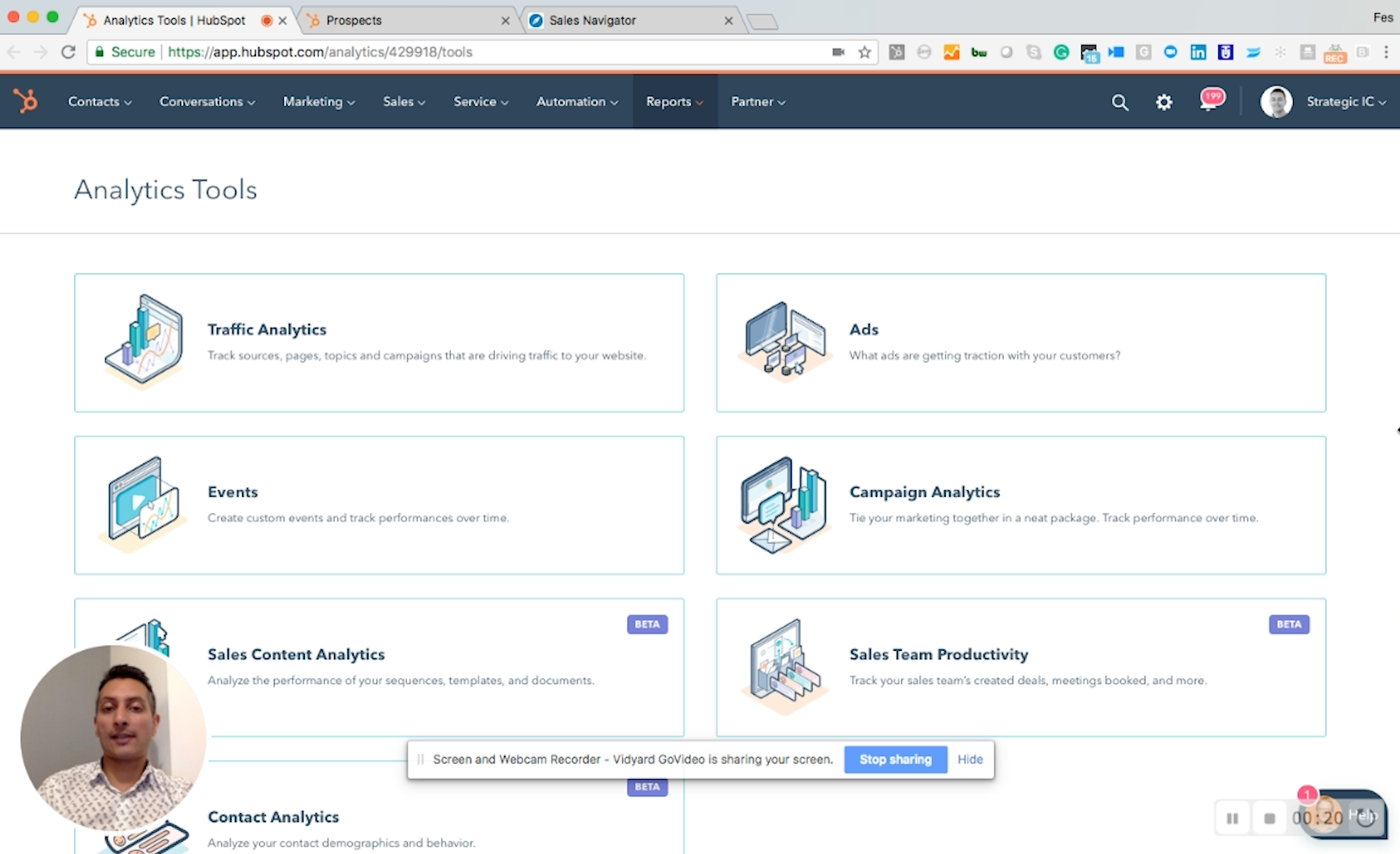Viewport: 1400px width, 854px height.
Task: Hide the screen sharing notification bar
Action: [970, 759]
